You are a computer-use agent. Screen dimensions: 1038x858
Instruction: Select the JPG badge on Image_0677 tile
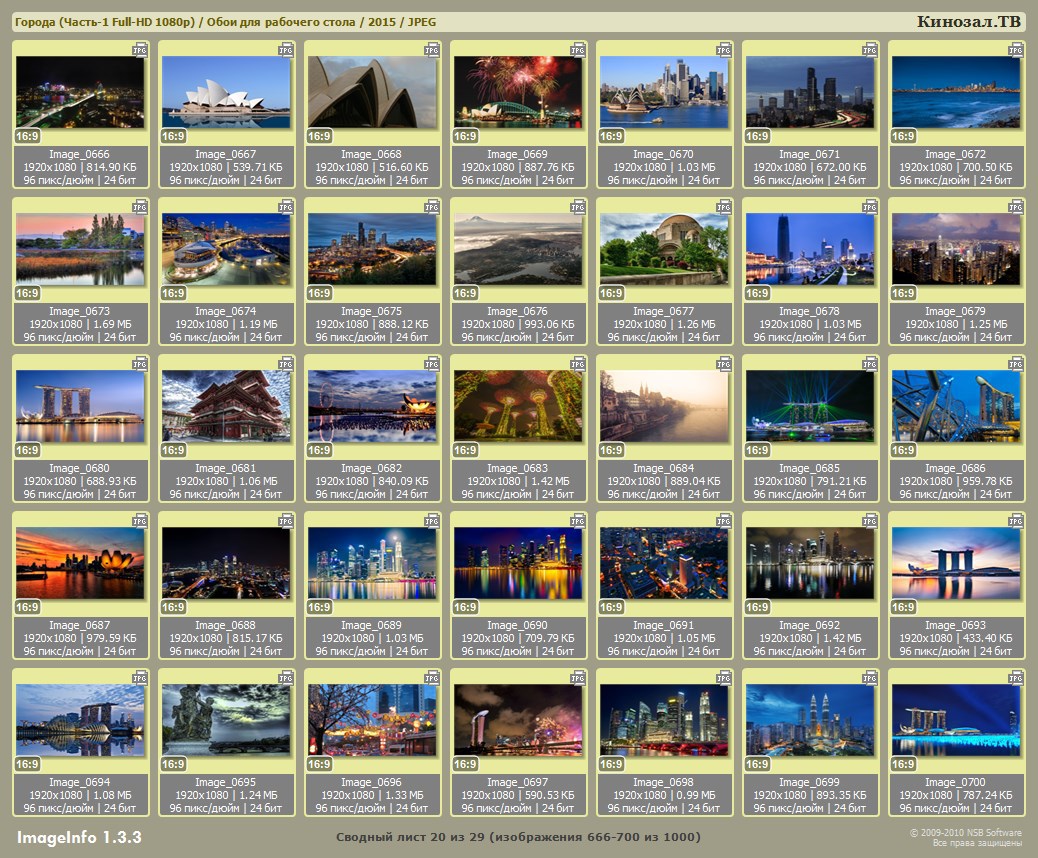(x=724, y=206)
